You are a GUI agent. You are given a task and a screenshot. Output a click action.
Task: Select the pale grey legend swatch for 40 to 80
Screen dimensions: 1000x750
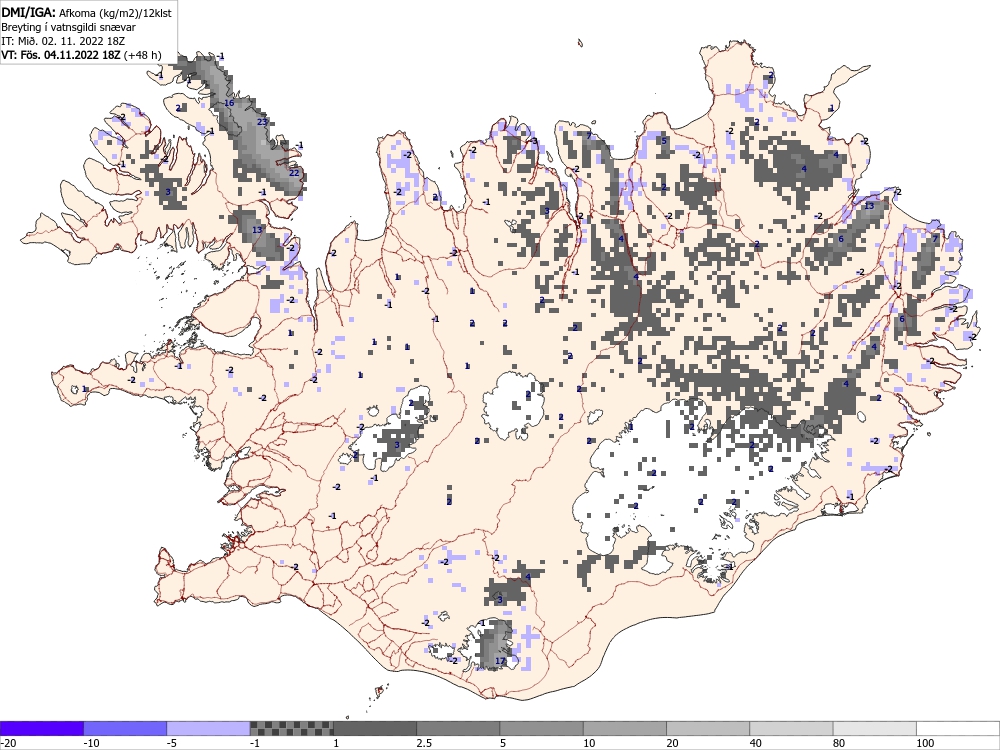tap(791, 728)
